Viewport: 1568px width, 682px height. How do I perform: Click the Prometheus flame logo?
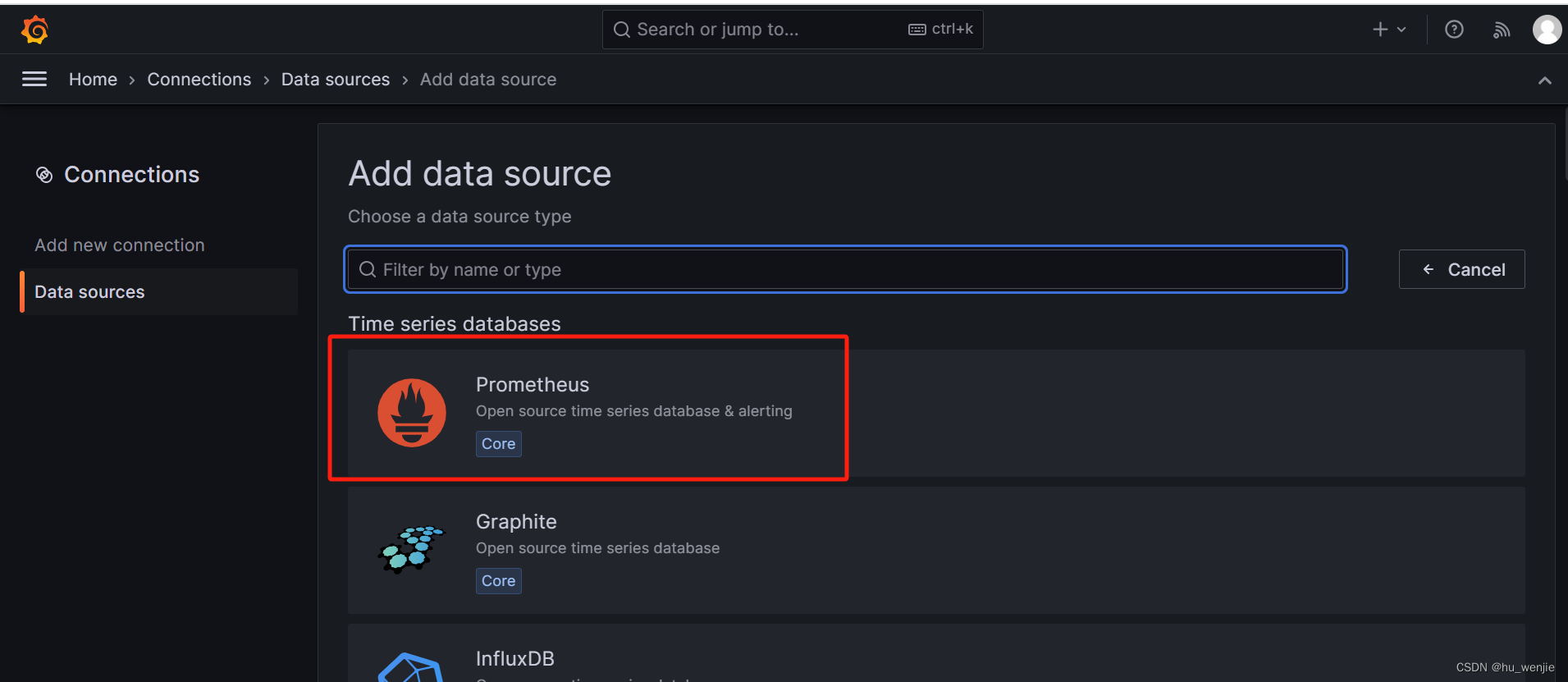tap(412, 413)
